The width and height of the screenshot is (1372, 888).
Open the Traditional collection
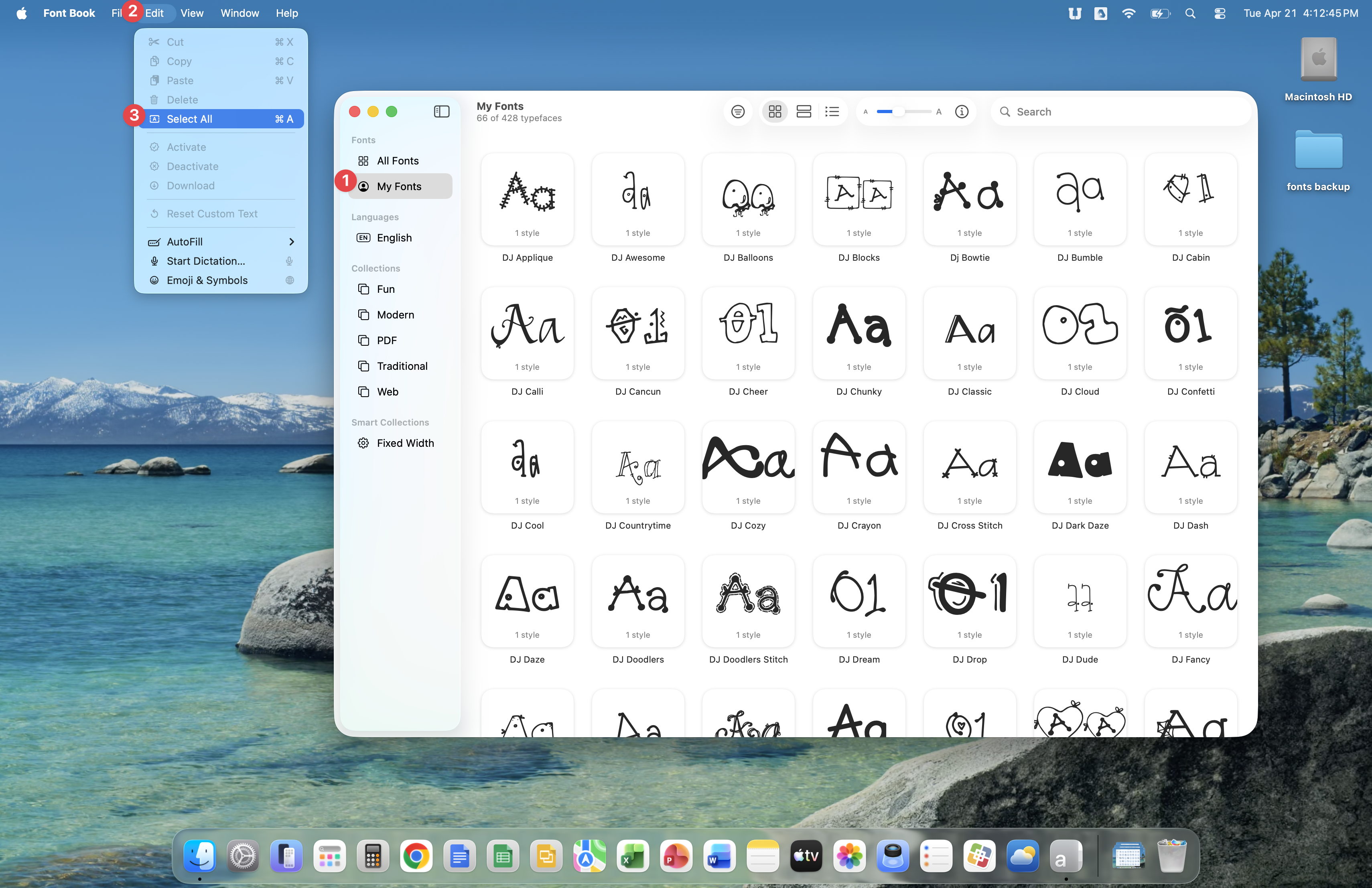coord(402,366)
